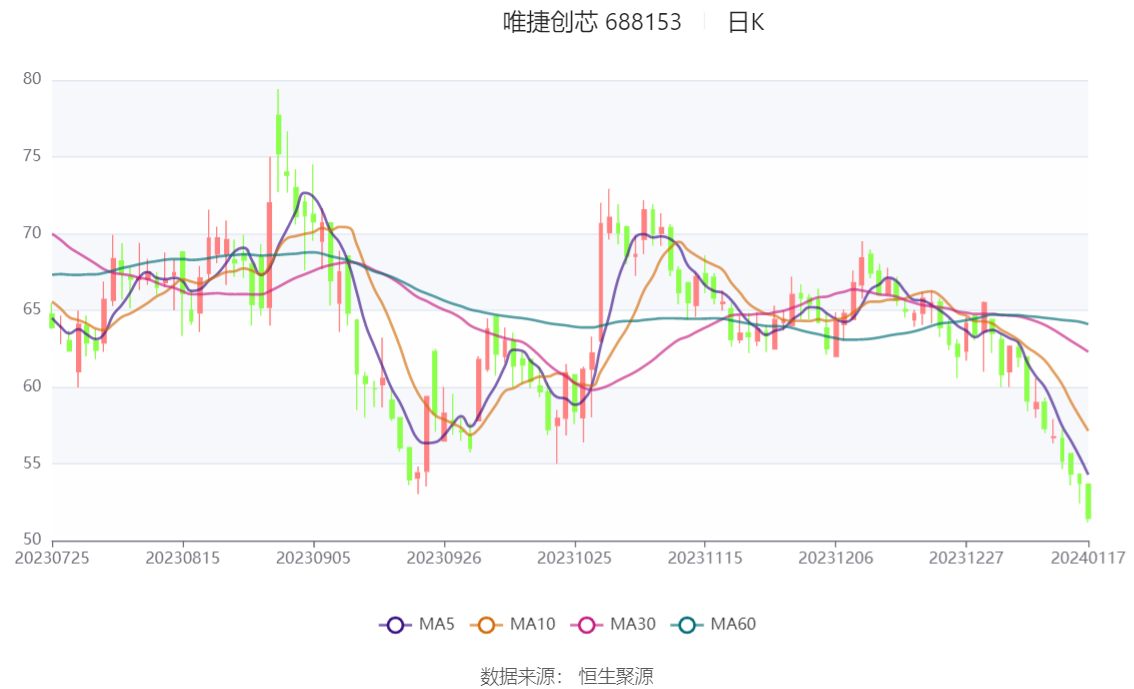Click the data source text 恒生聚源
This screenshot has width=1134, height=689.
pyautogui.click(x=615, y=677)
